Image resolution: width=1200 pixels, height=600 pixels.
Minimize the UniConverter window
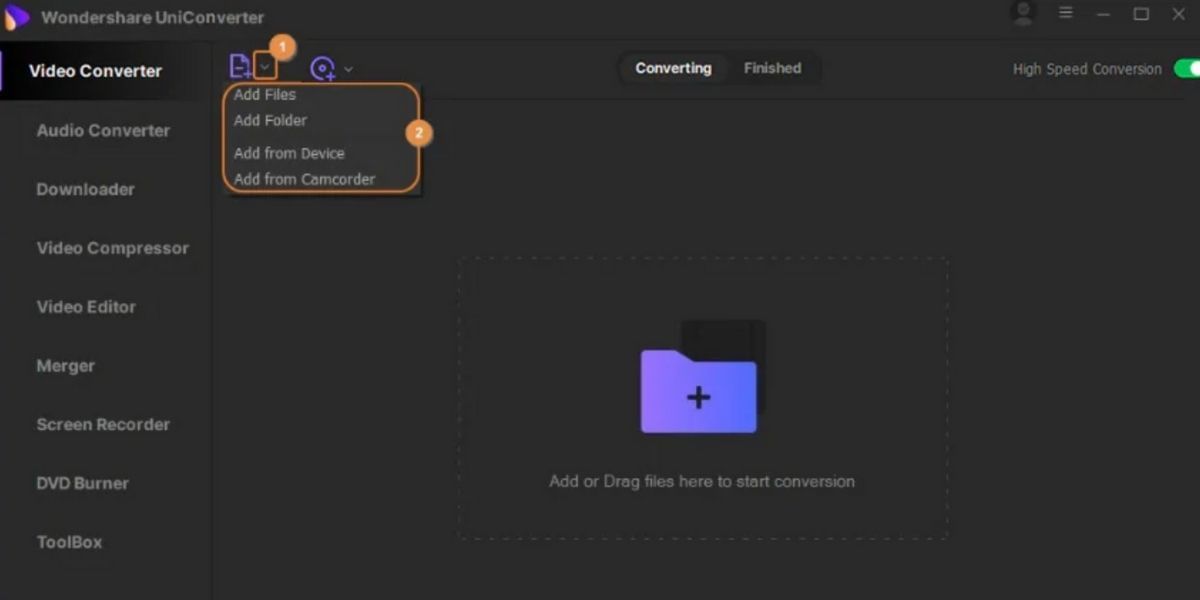point(1103,15)
